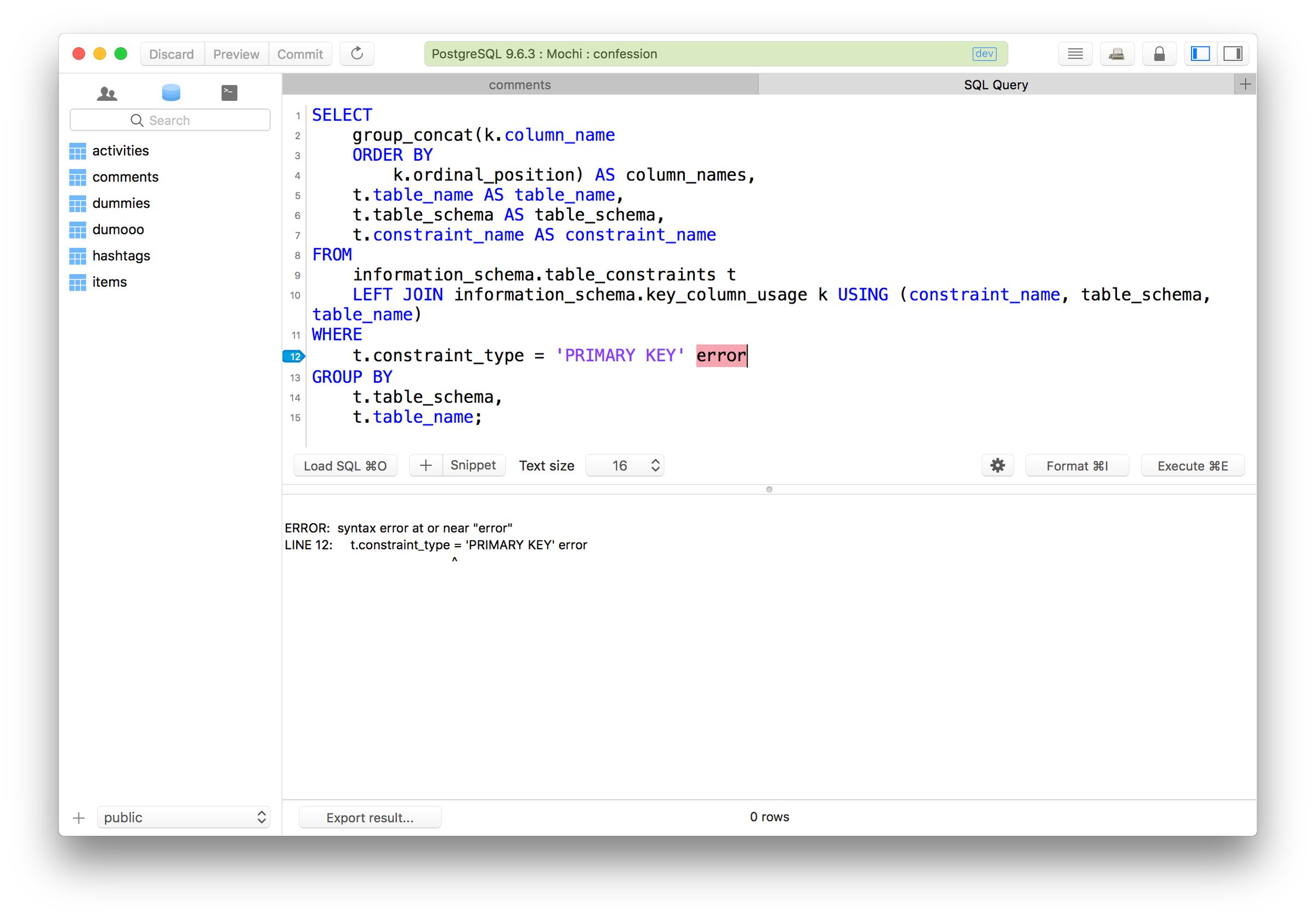Open the Text size 16 dropdown
The image size is (1316, 920).
[x=625, y=465]
